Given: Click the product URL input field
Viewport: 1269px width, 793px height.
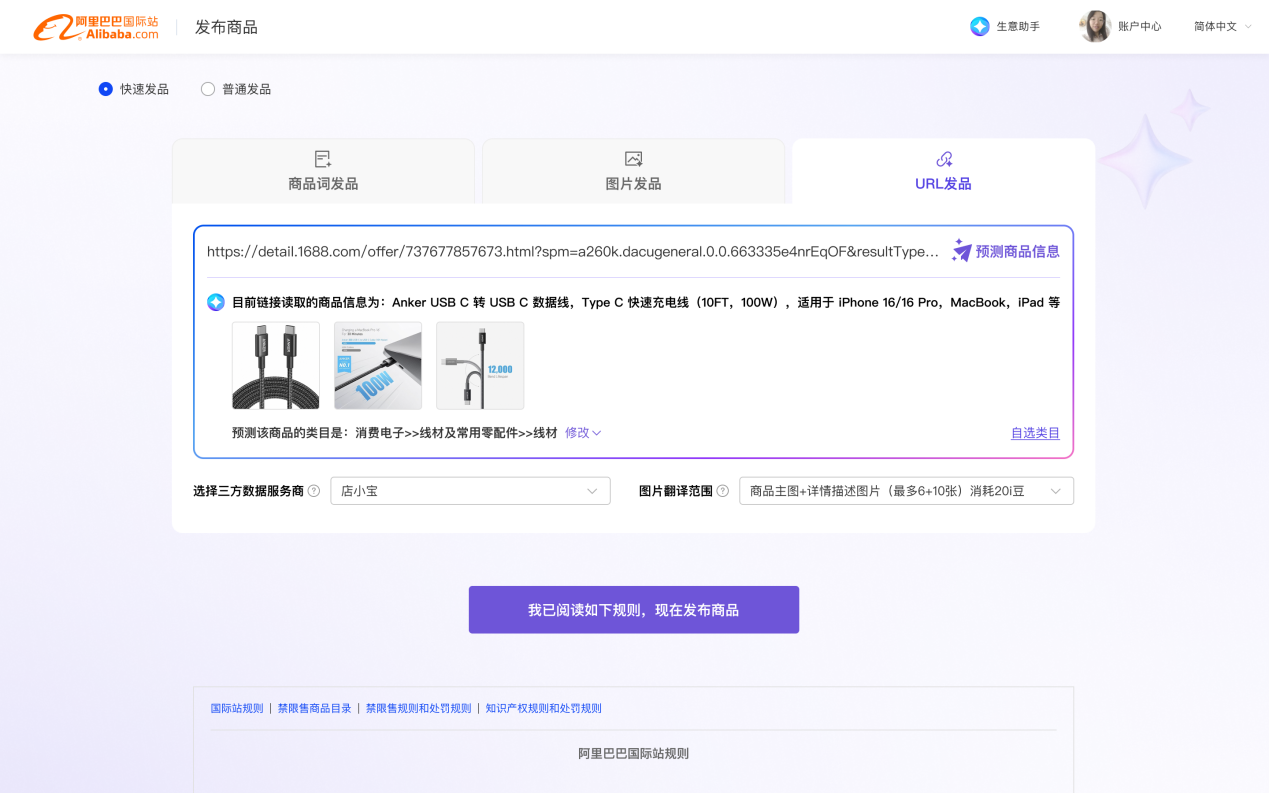Looking at the screenshot, I should click(x=573, y=252).
